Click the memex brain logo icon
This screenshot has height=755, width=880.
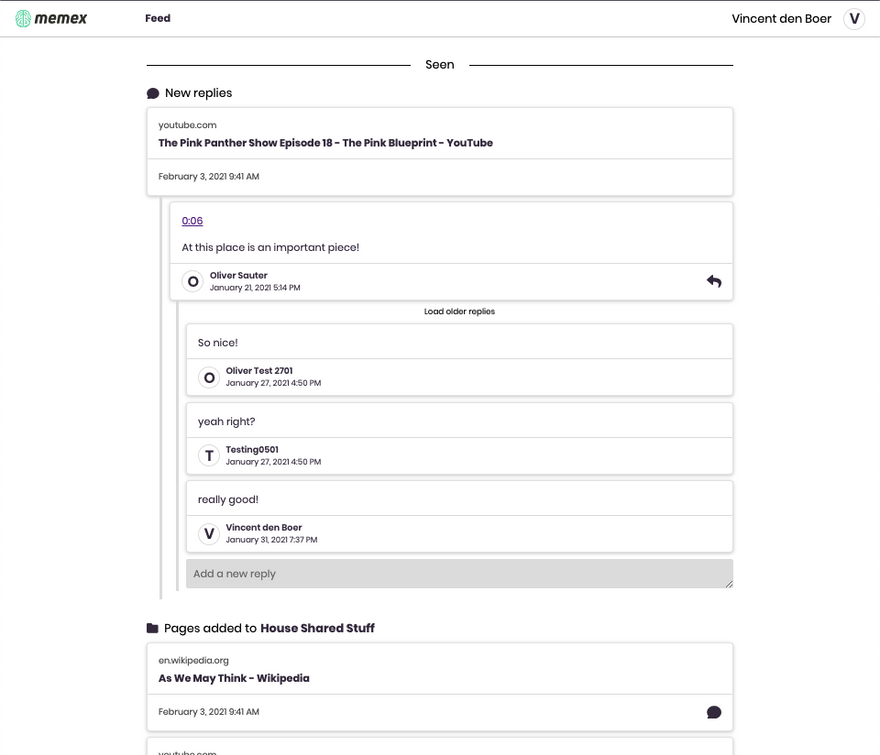(x=23, y=18)
